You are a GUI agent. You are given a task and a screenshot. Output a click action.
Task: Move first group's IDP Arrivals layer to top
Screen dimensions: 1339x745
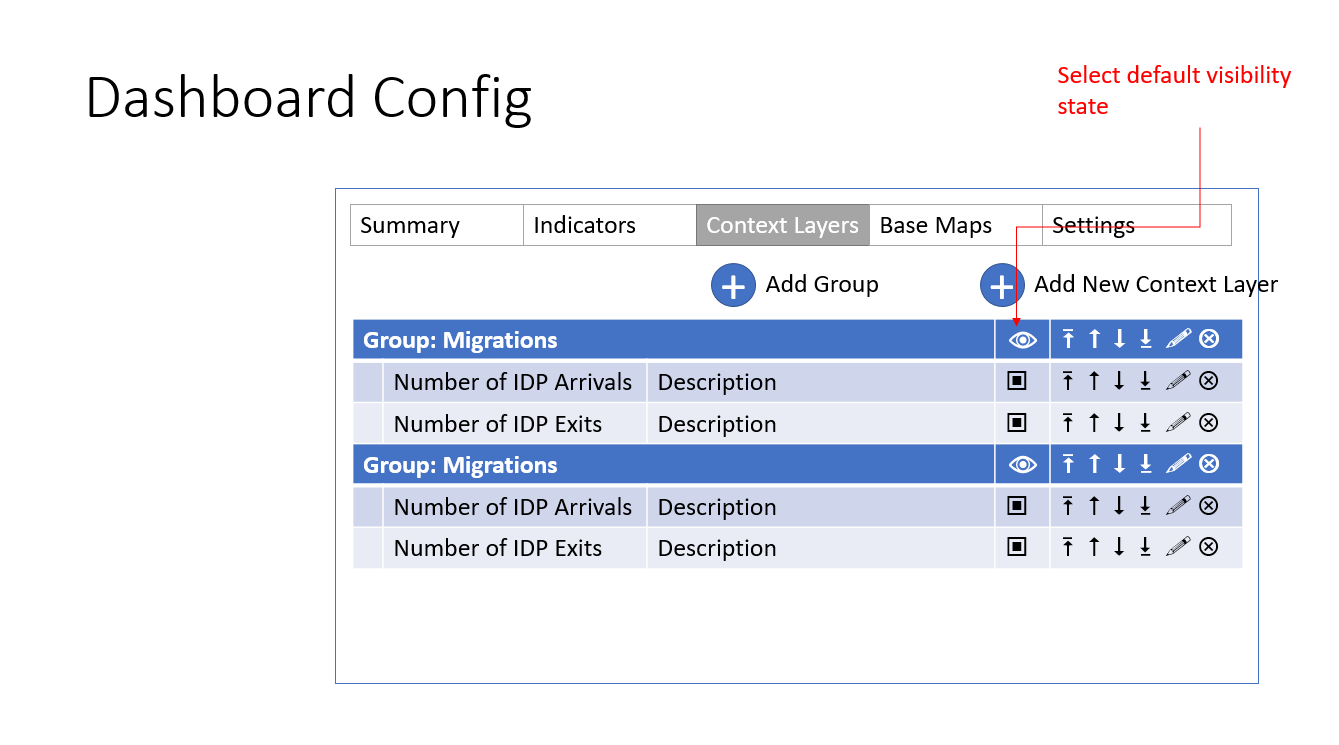[x=1068, y=381]
